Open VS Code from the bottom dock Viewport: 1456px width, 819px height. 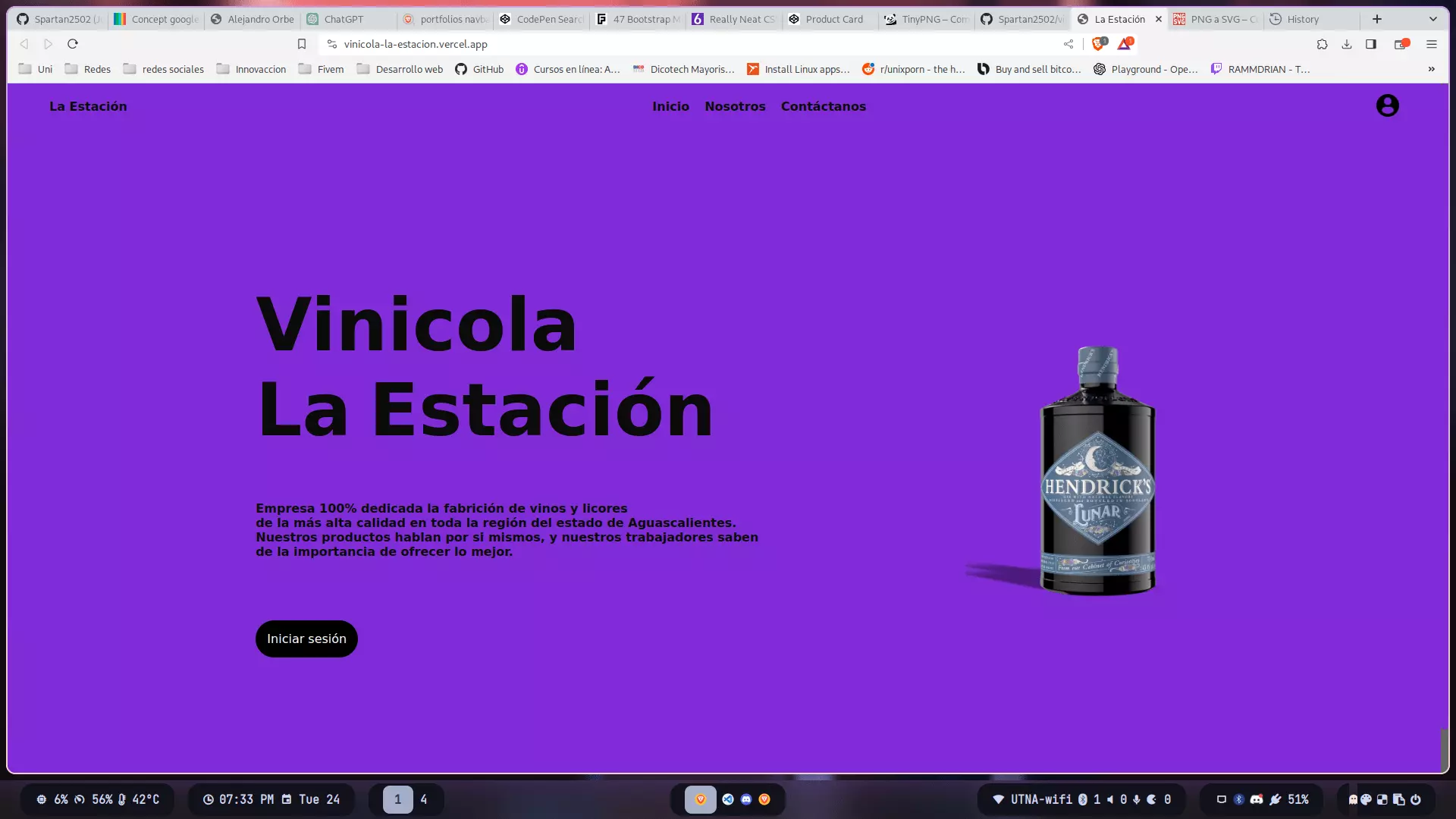coord(728,799)
